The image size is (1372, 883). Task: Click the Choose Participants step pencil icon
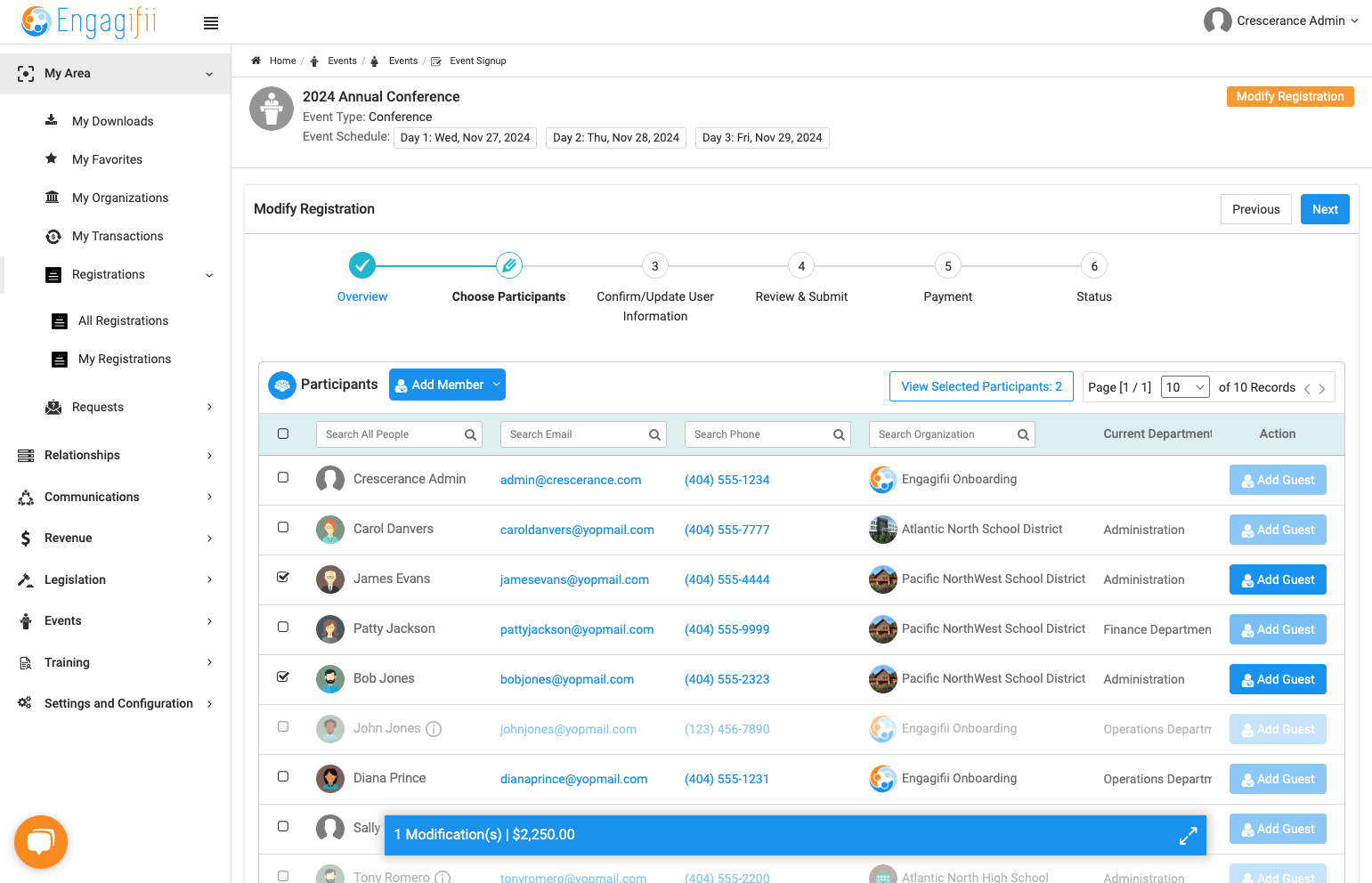click(508, 265)
